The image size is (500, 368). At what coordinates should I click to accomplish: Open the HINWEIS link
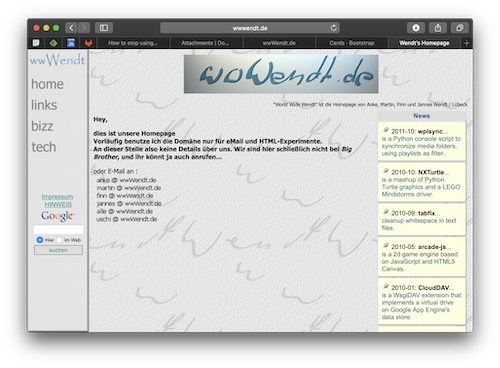tap(58, 204)
